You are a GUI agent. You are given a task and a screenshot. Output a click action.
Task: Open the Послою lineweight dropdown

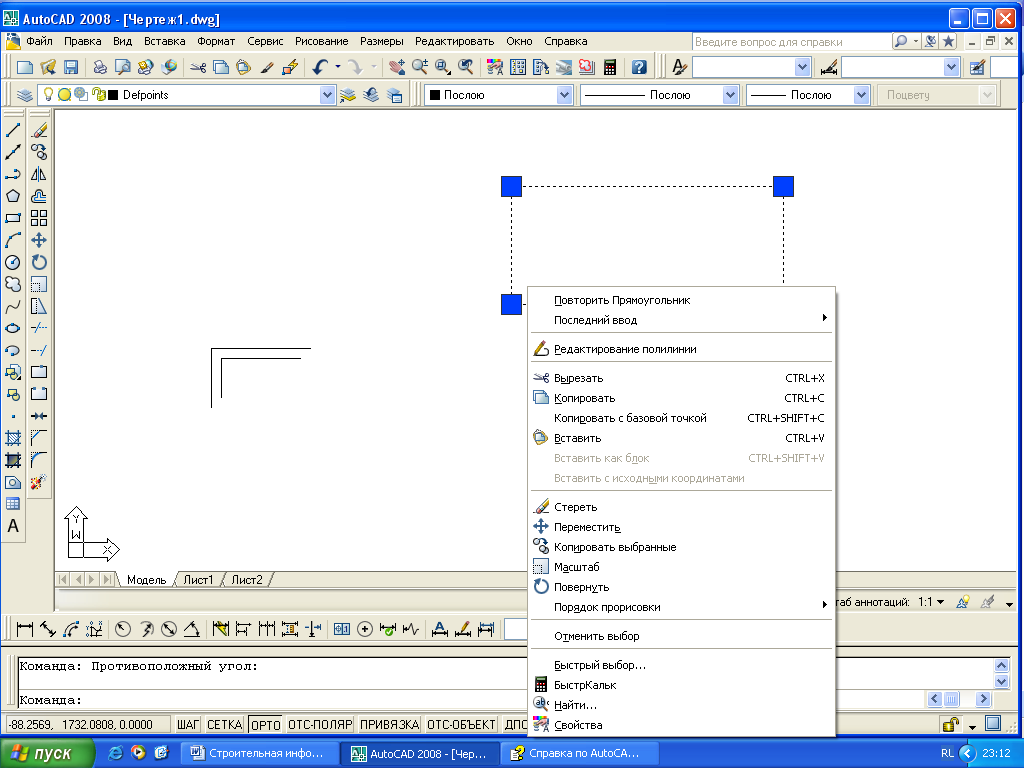click(861, 95)
